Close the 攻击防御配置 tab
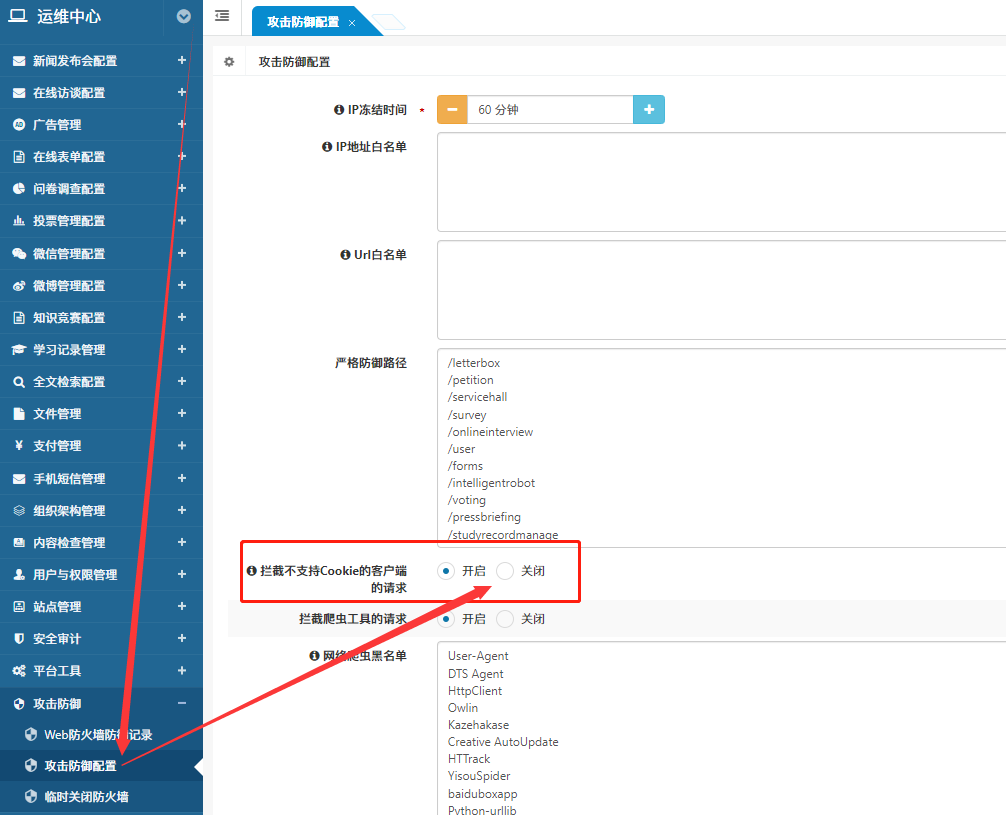1006x815 pixels. (352, 22)
